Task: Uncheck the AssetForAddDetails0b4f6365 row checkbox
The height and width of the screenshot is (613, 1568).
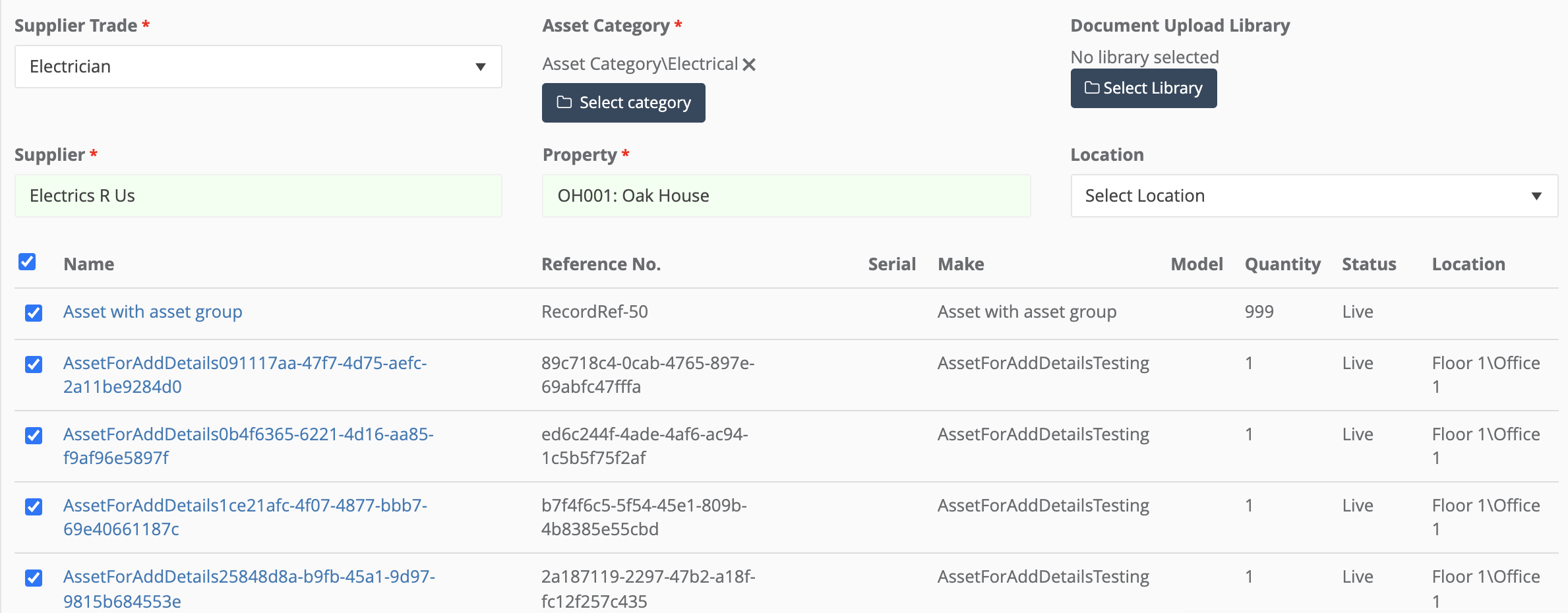Action: [x=34, y=435]
